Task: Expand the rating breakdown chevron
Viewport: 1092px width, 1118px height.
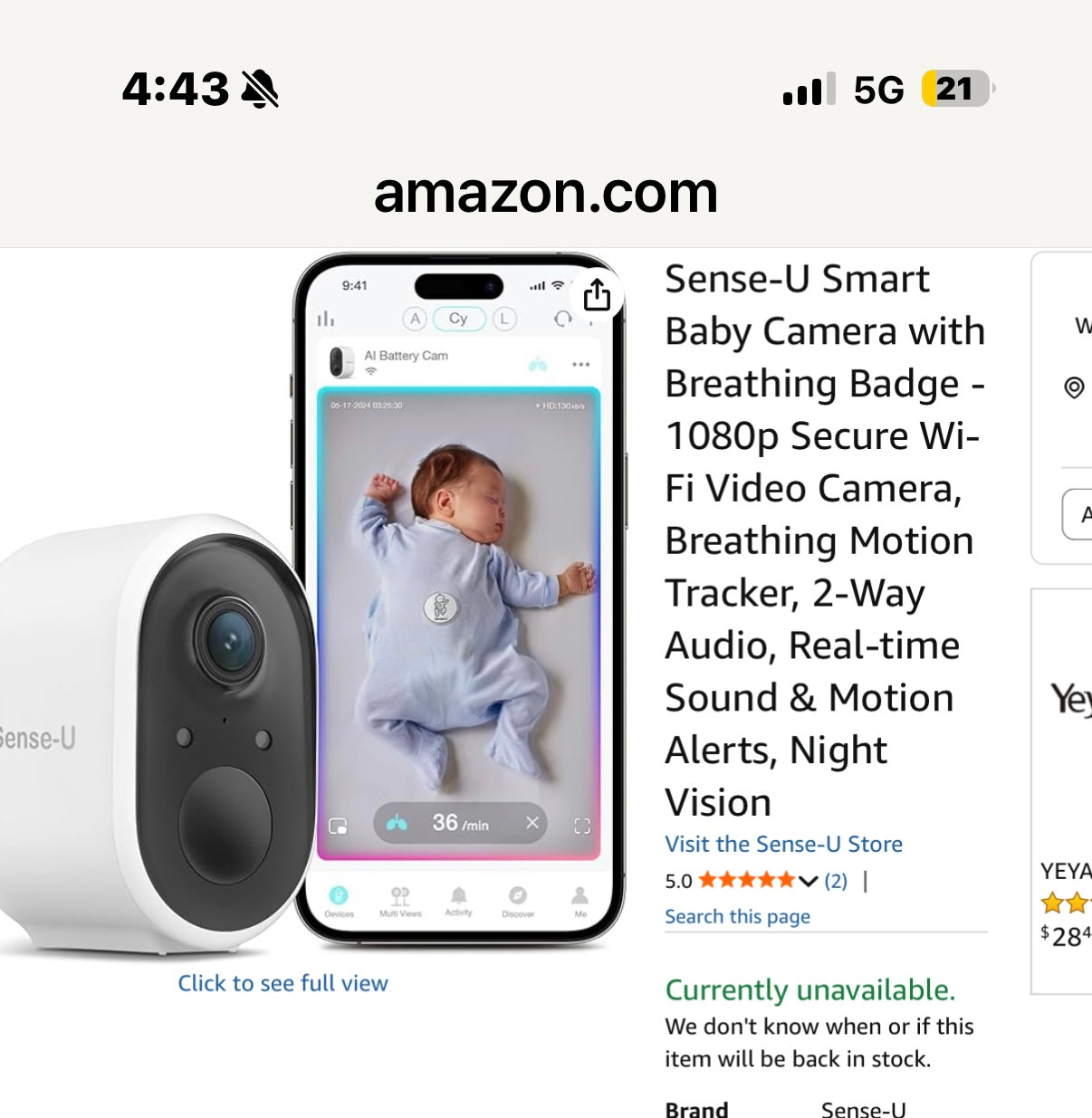Action: 809,881
